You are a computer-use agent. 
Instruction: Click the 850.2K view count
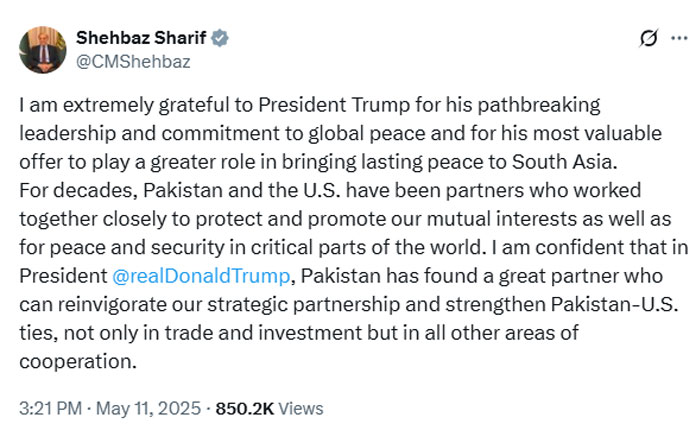[x=244, y=408]
